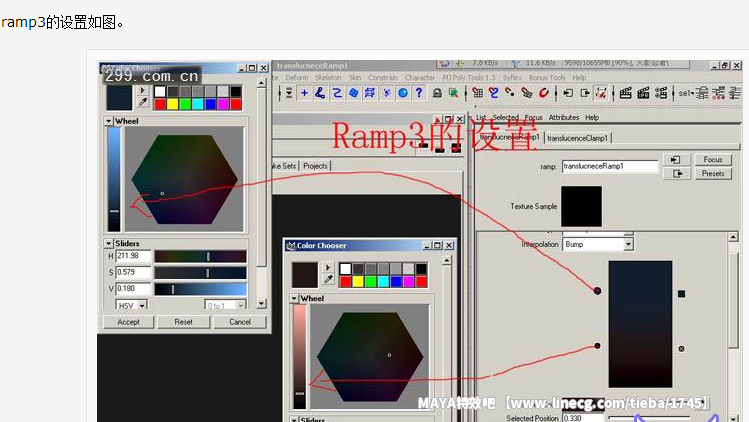Delete the lower ramp entry via x box
749x422 pixels.
pyautogui.click(x=682, y=349)
